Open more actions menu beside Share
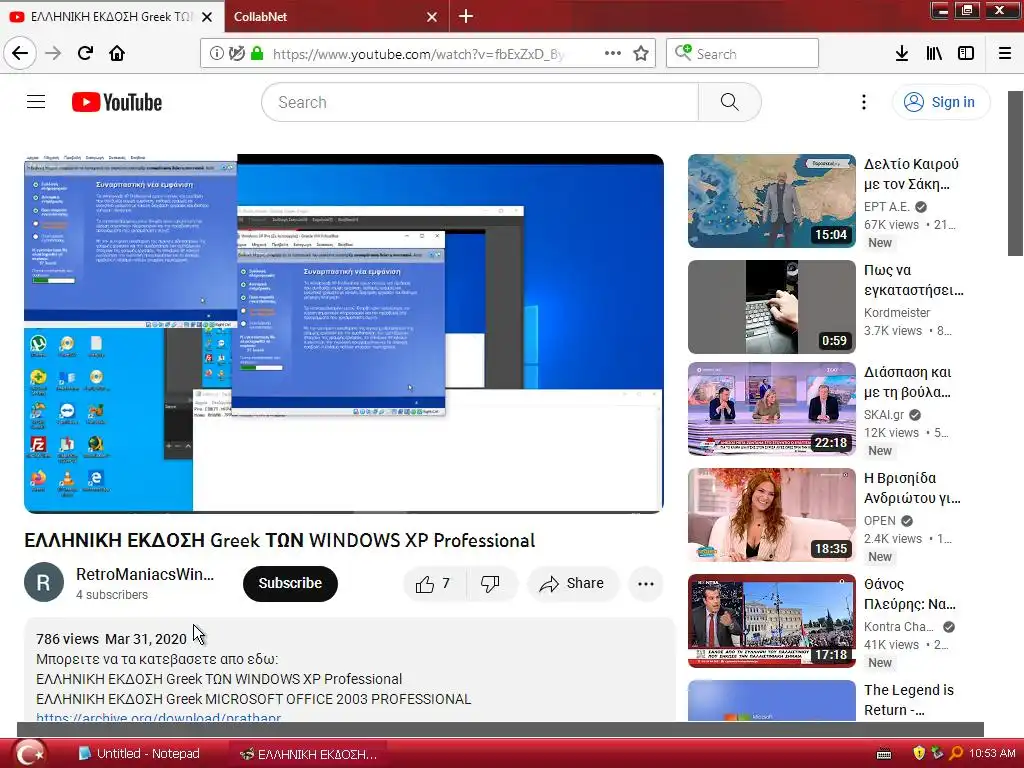The height and width of the screenshot is (768, 1024). coord(645,584)
